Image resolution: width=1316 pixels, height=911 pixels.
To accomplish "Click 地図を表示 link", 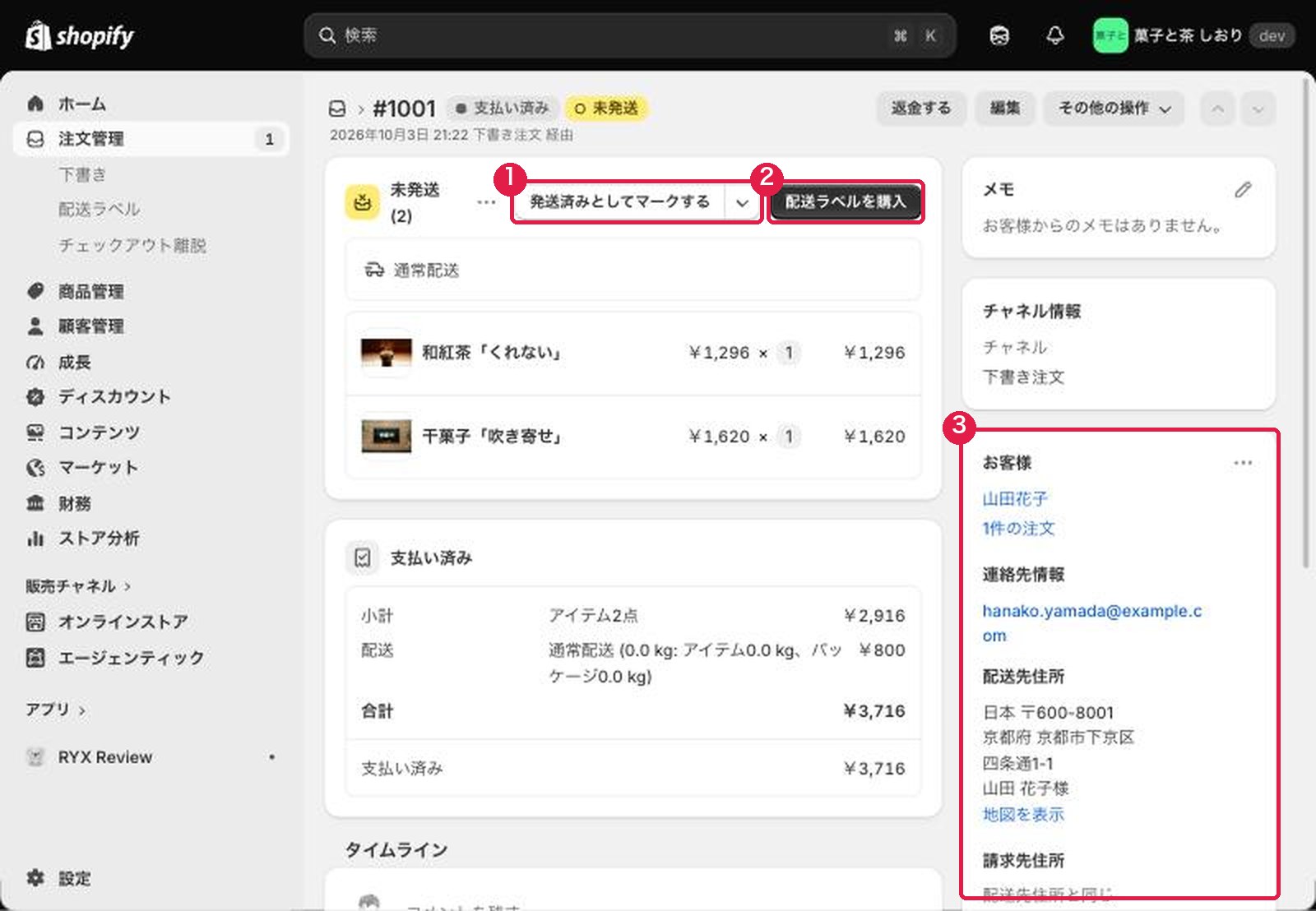I will pos(1023,814).
